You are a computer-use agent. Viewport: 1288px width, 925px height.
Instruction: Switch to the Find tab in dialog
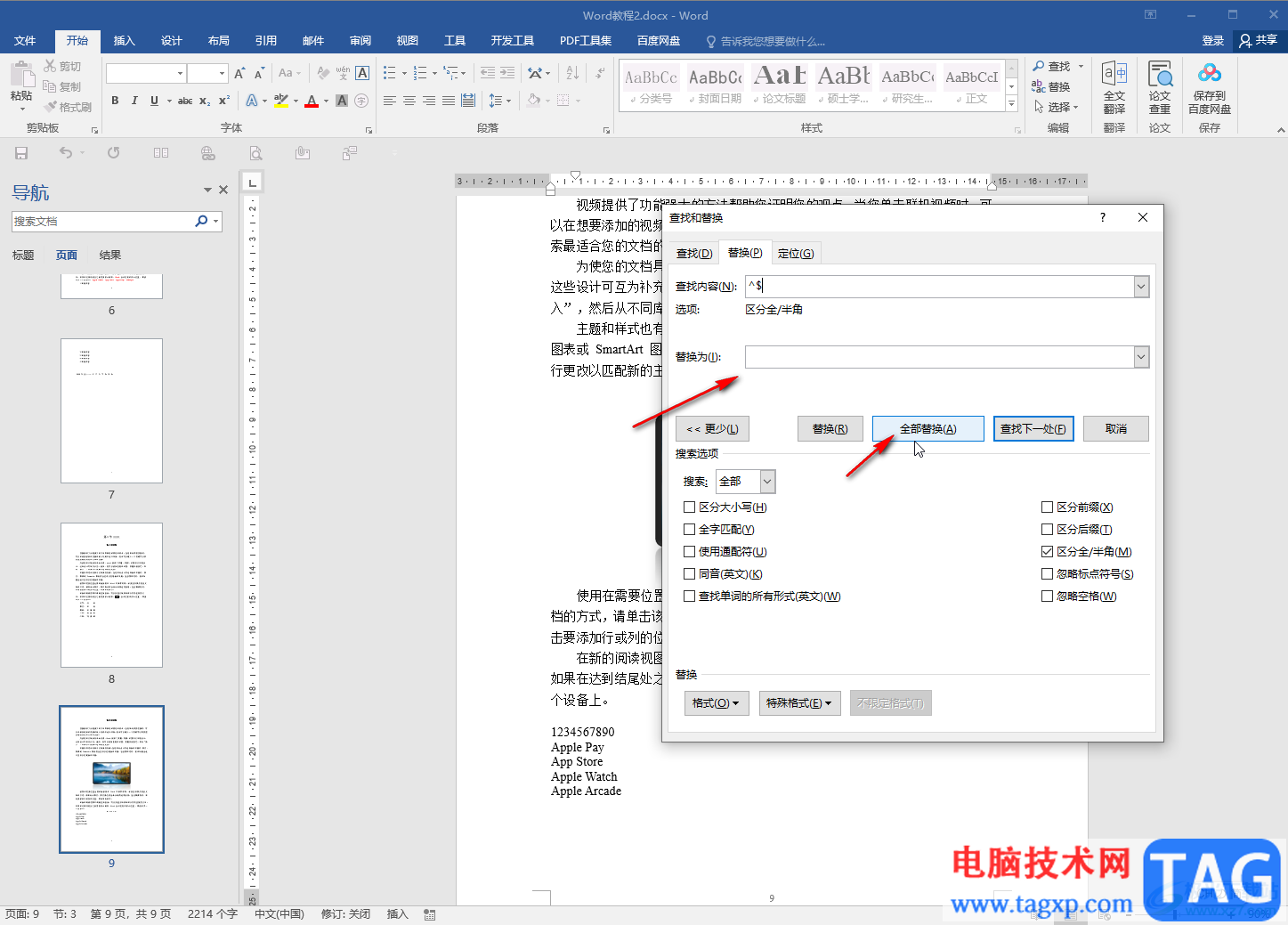point(694,254)
